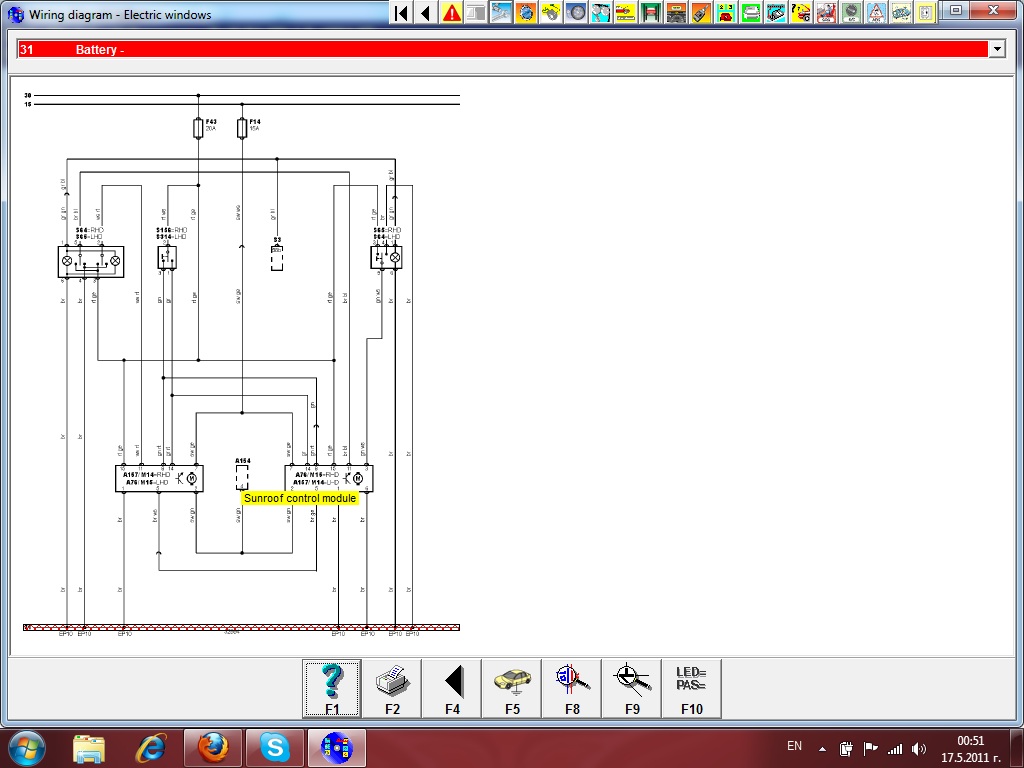Click the key fob icon in top toolbar
This screenshot has width=1024, height=768.
click(701, 13)
